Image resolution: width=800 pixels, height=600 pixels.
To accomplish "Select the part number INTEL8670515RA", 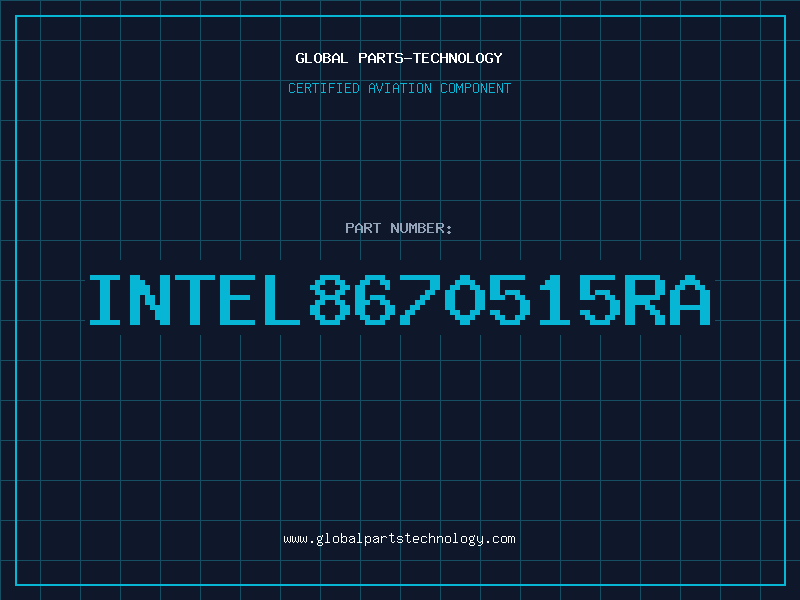I will 400,300.
